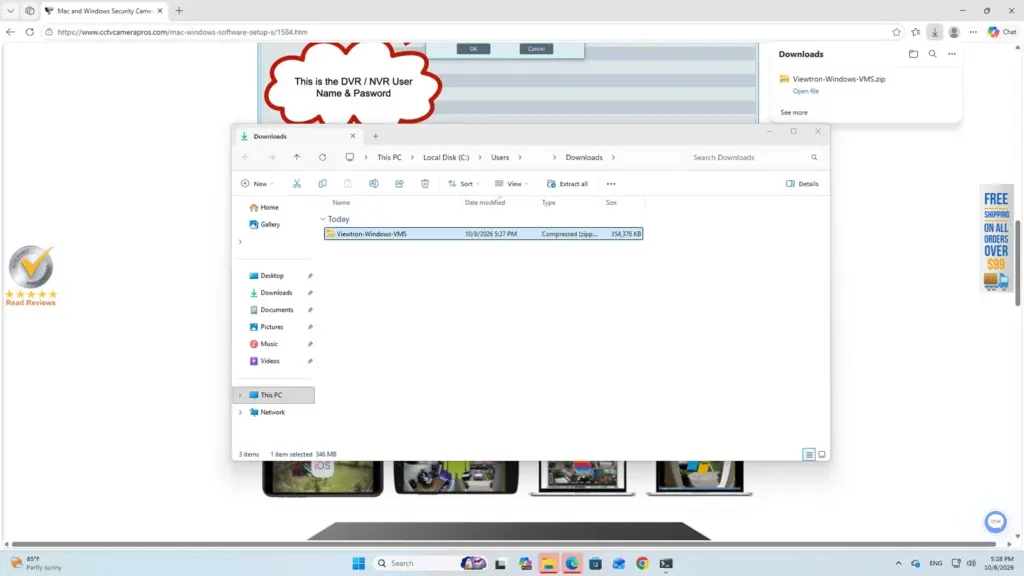Sort by Date modified column header

point(485,202)
